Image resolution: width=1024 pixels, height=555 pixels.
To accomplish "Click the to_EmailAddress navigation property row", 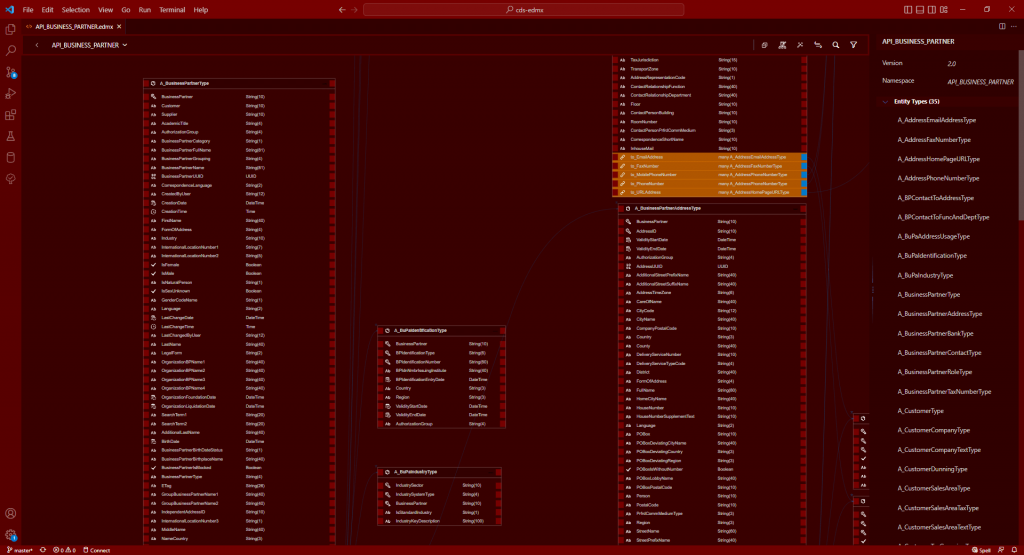I will (709, 157).
